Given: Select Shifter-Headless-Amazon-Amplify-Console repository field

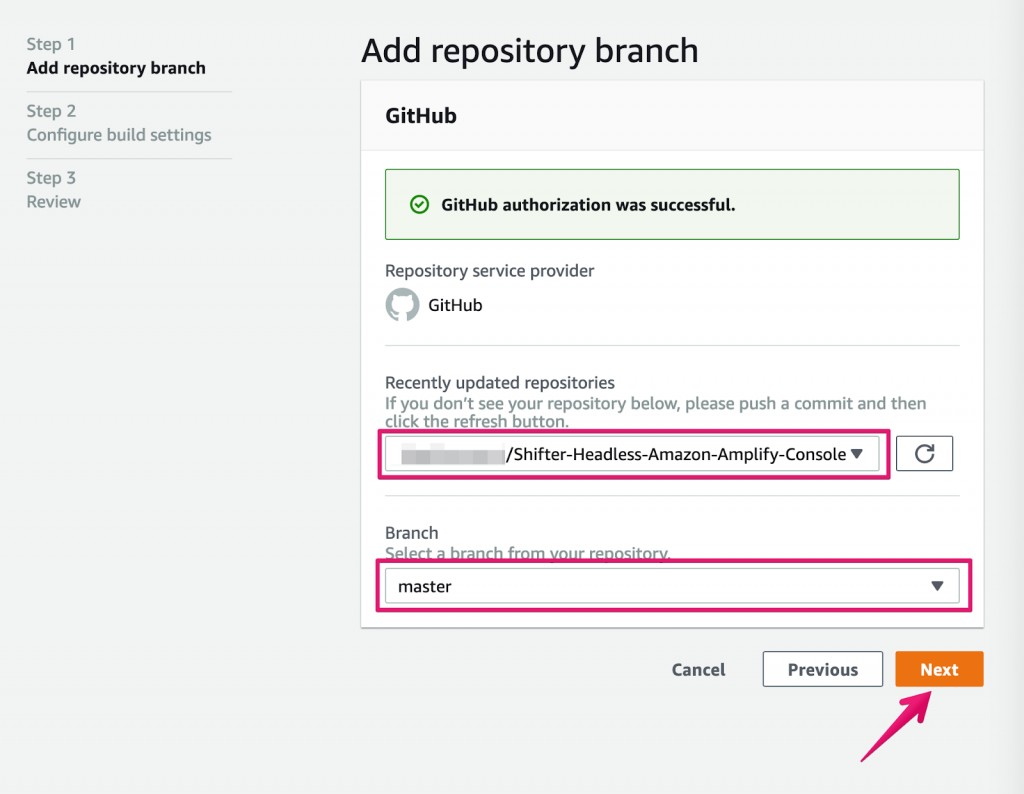Looking at the screenshot, I should point(632,454).
